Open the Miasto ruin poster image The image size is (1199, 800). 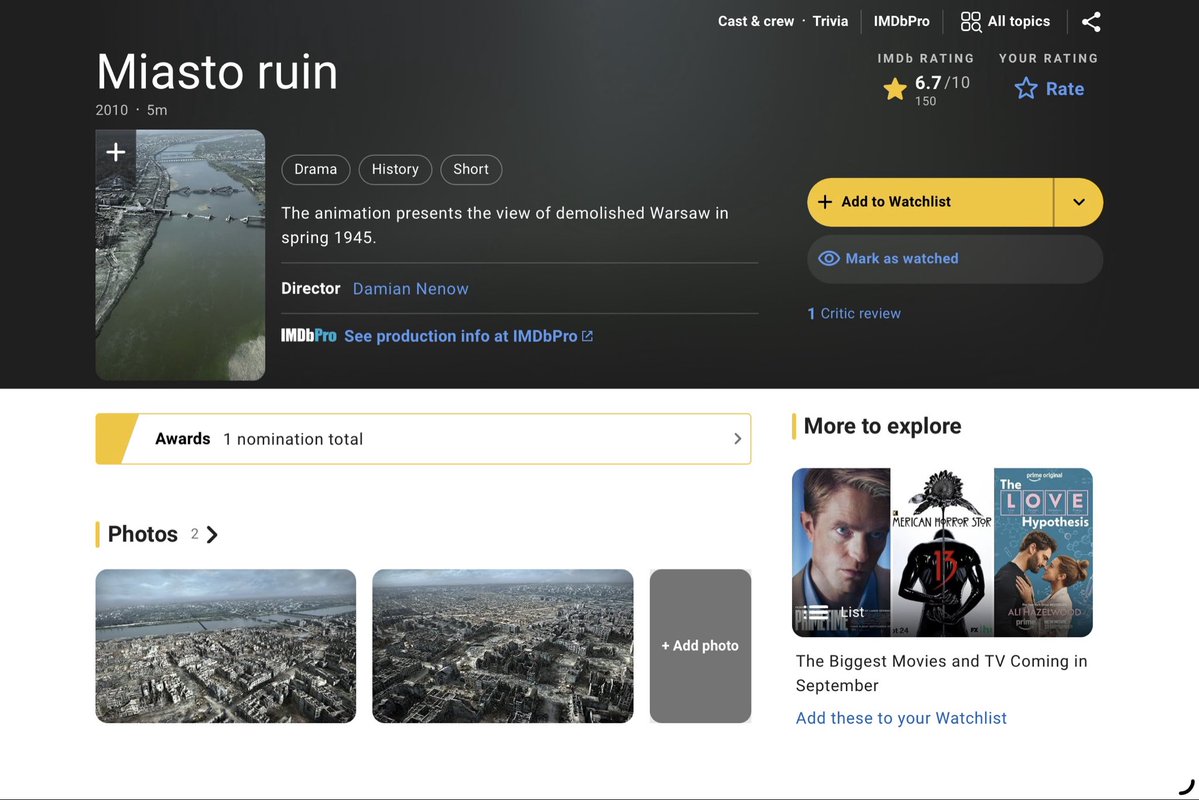180,255
